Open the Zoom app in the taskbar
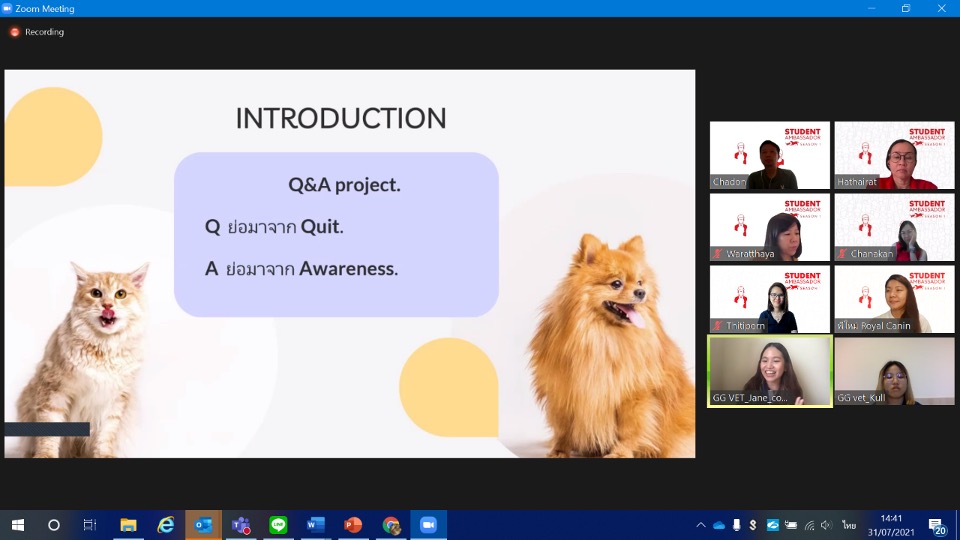The height and width of the screenshot is (540, 960). click(x=428, y=525)
